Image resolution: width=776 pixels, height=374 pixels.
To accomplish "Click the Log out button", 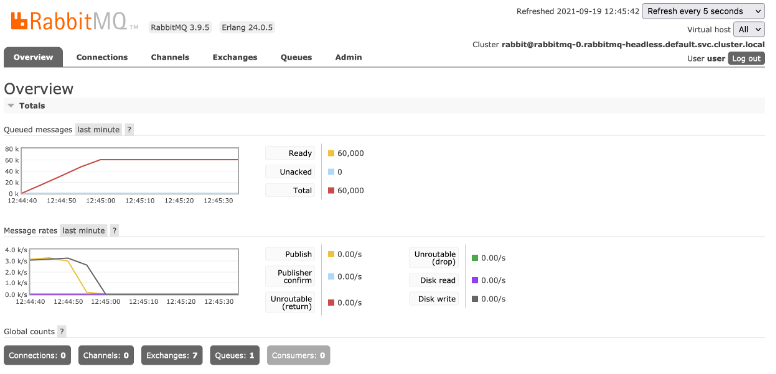I will 746,58.
